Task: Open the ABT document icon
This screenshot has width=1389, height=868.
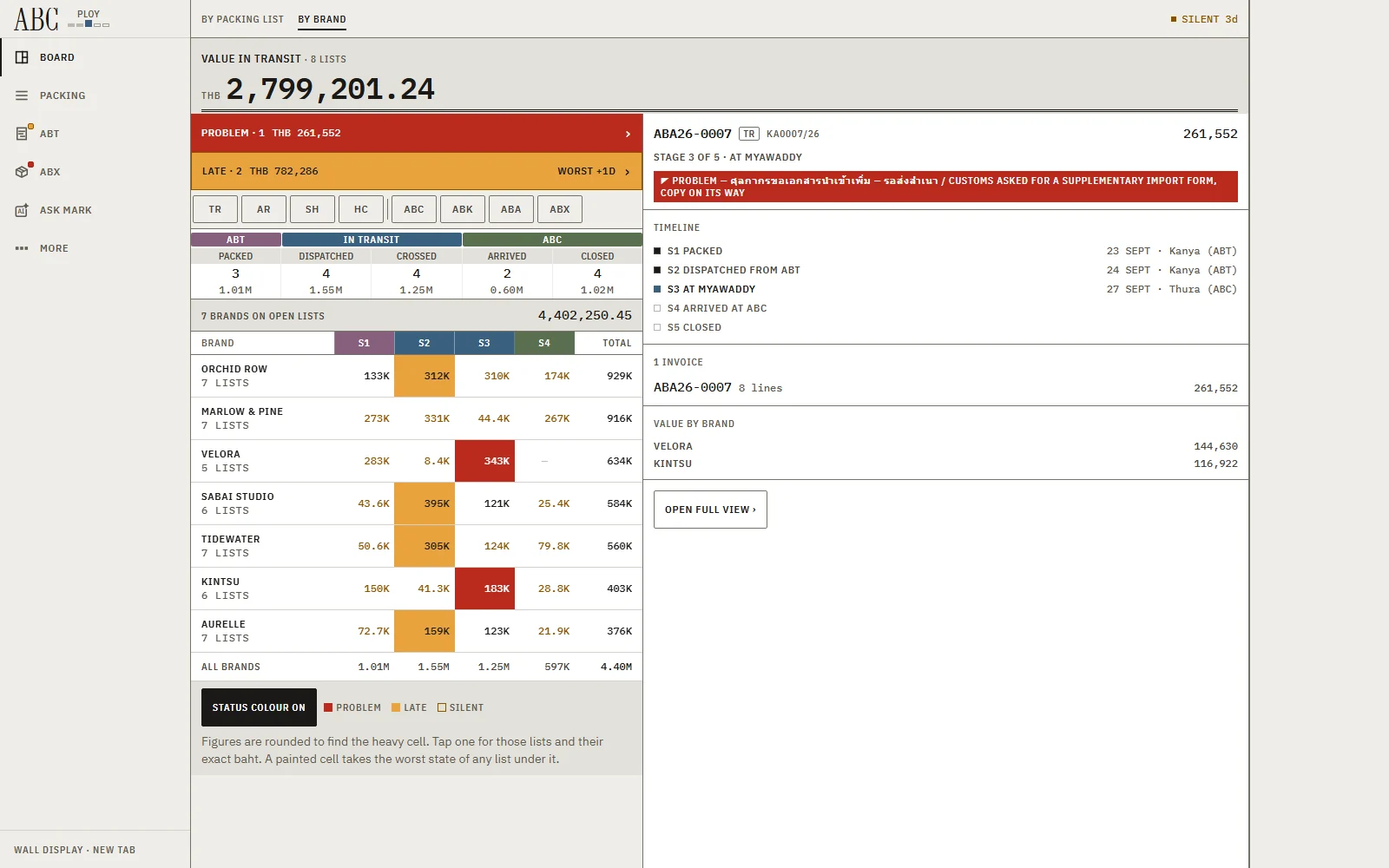Action: [22, 134]
